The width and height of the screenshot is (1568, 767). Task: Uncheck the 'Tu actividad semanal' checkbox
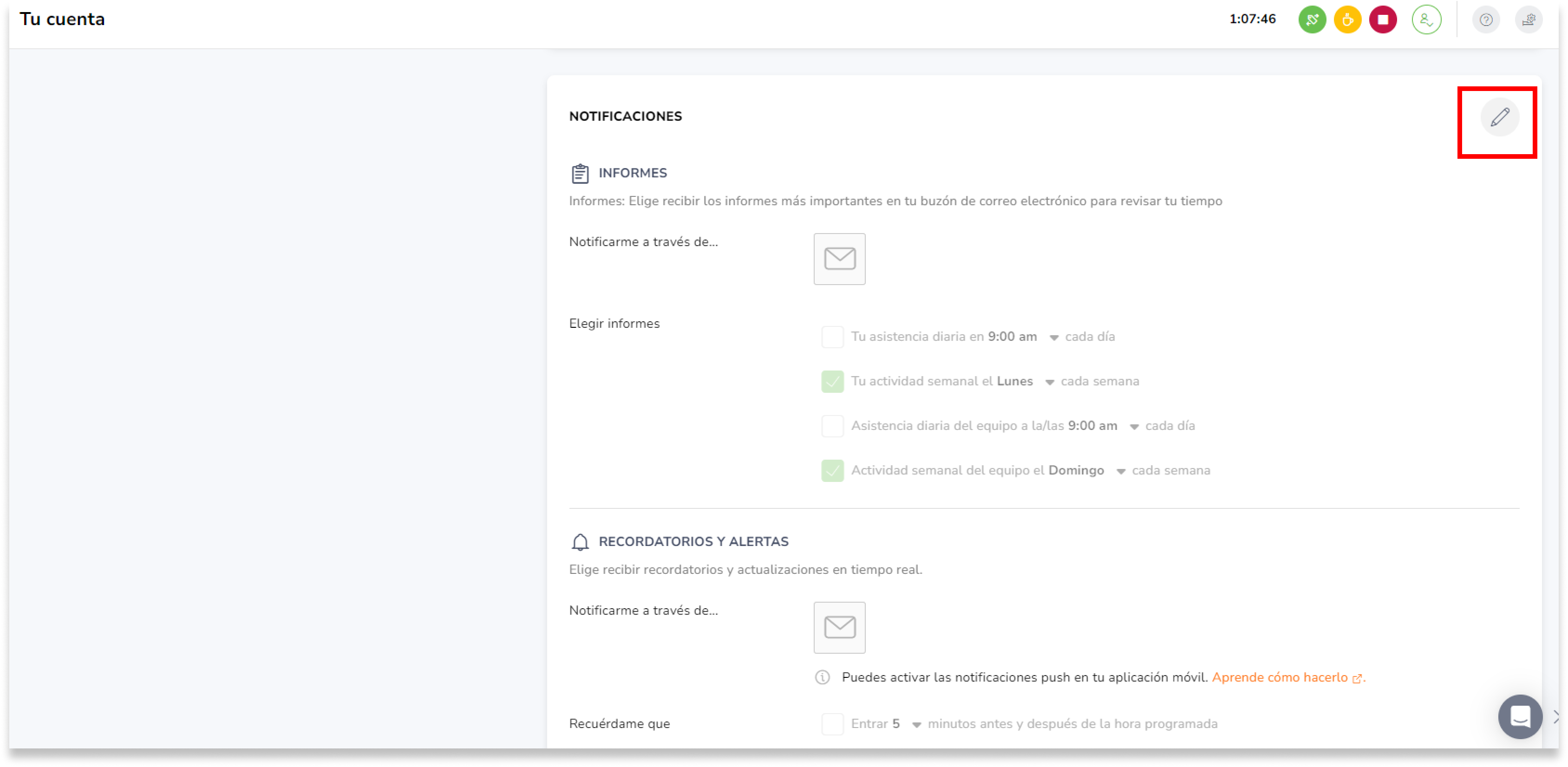coord(832,381)
